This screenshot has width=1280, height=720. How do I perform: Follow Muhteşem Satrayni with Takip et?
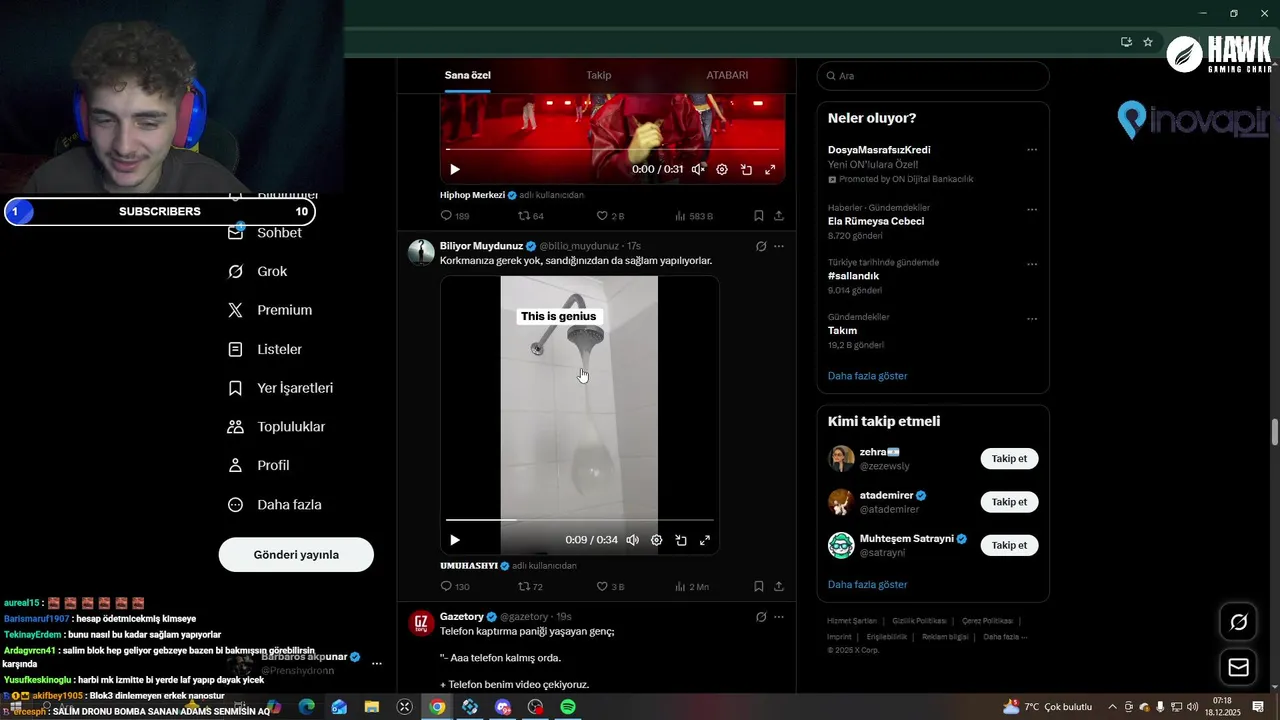[x=1009, y=545]
